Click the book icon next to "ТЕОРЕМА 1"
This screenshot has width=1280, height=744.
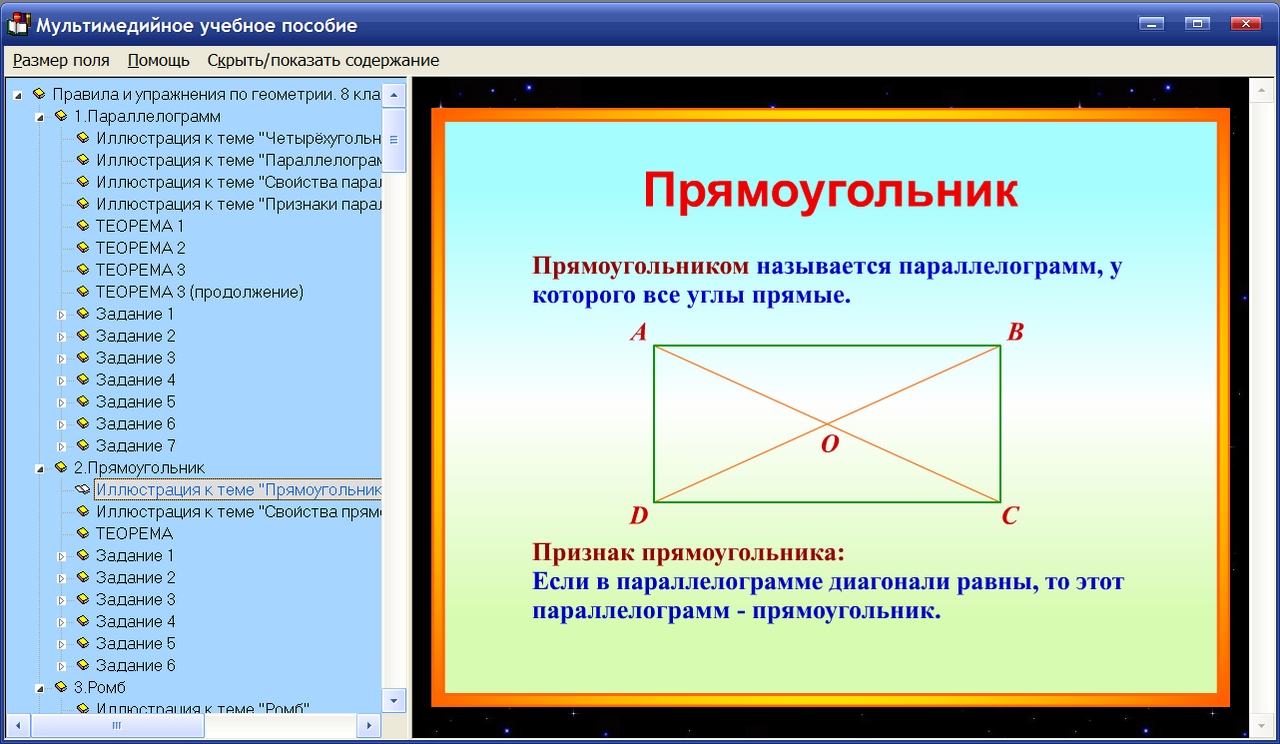coord(82,226)
